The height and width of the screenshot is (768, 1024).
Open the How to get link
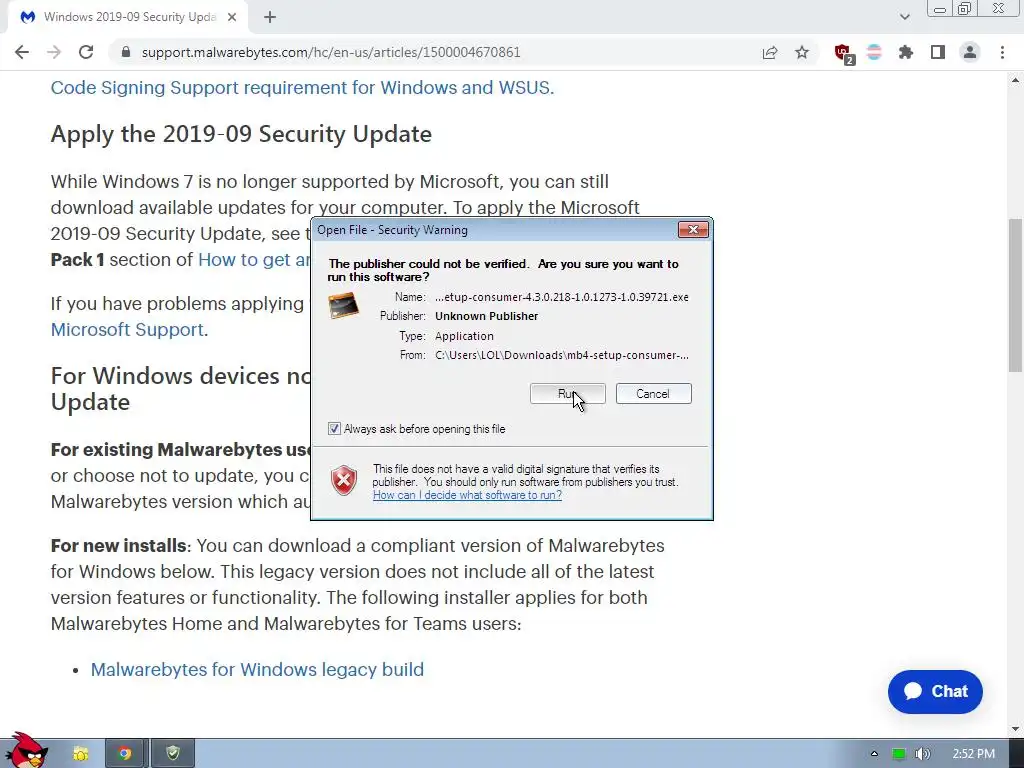pyautogui.click(x=254, y=260)
